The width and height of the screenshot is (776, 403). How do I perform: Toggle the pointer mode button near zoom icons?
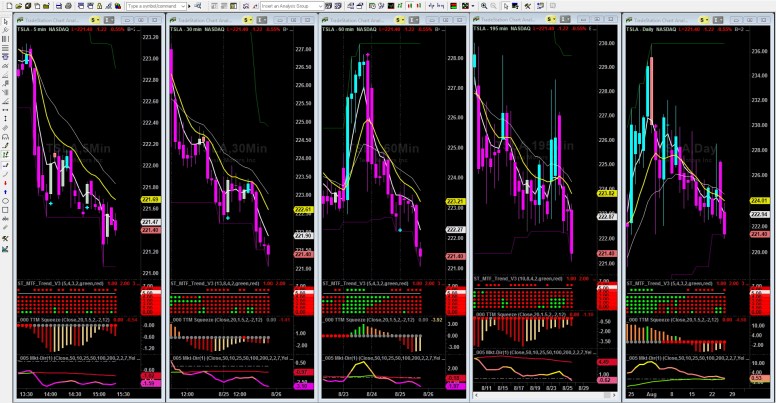[506, 6]
